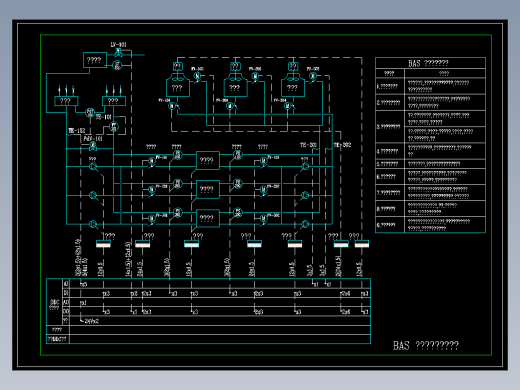This screenshot has width=520, height=390.
Task: Select the PdV-101 valve symbol
Action: point(93,146)
